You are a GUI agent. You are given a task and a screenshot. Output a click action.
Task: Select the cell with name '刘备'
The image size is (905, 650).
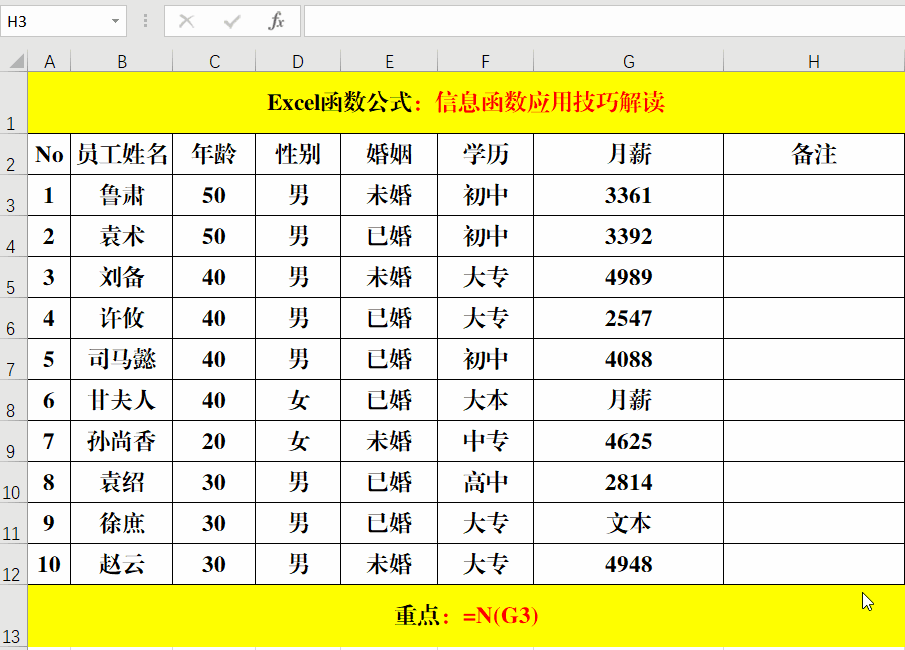122,277
